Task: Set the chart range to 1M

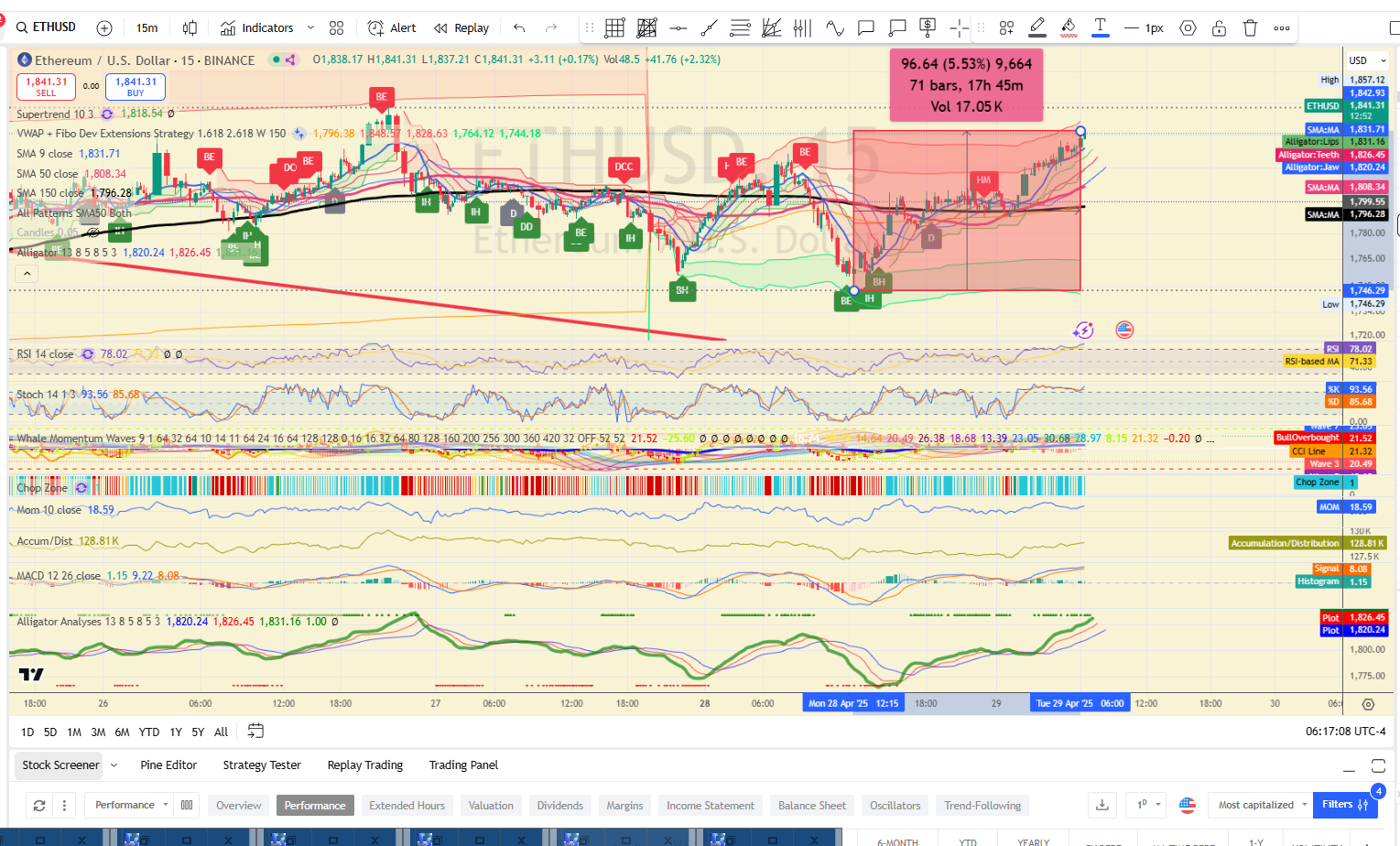Action: click(74, 732)
